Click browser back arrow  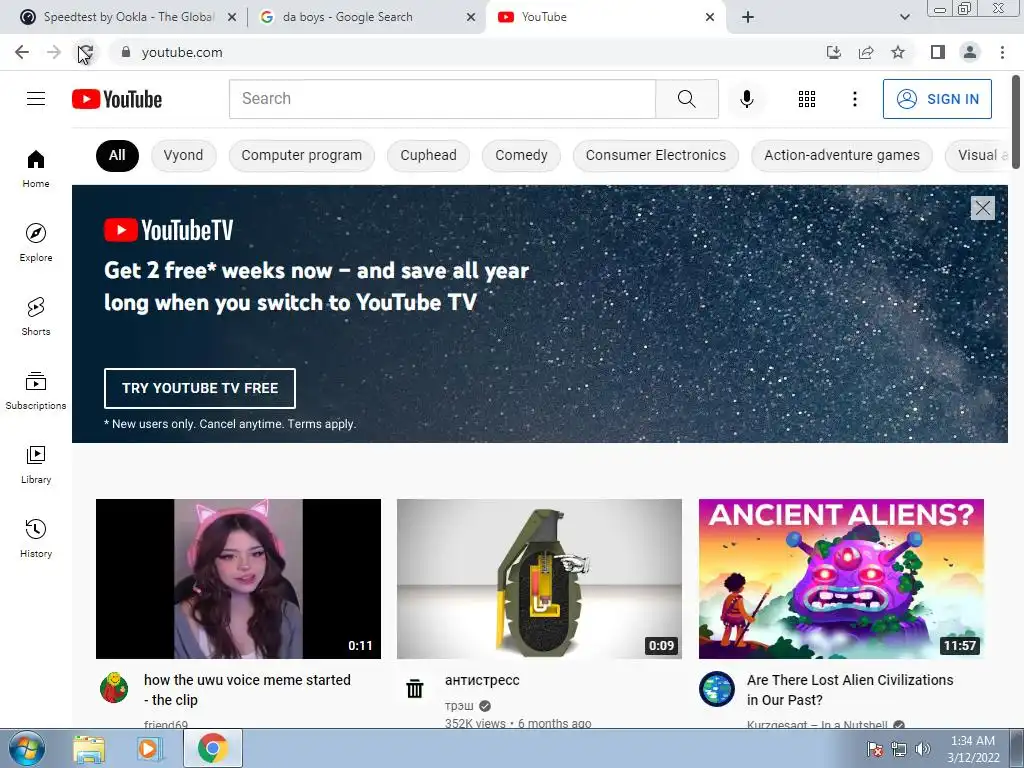22,52
